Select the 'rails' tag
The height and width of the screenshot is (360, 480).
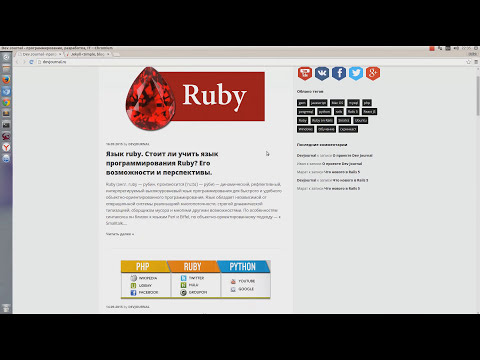[x=339, y=112]
